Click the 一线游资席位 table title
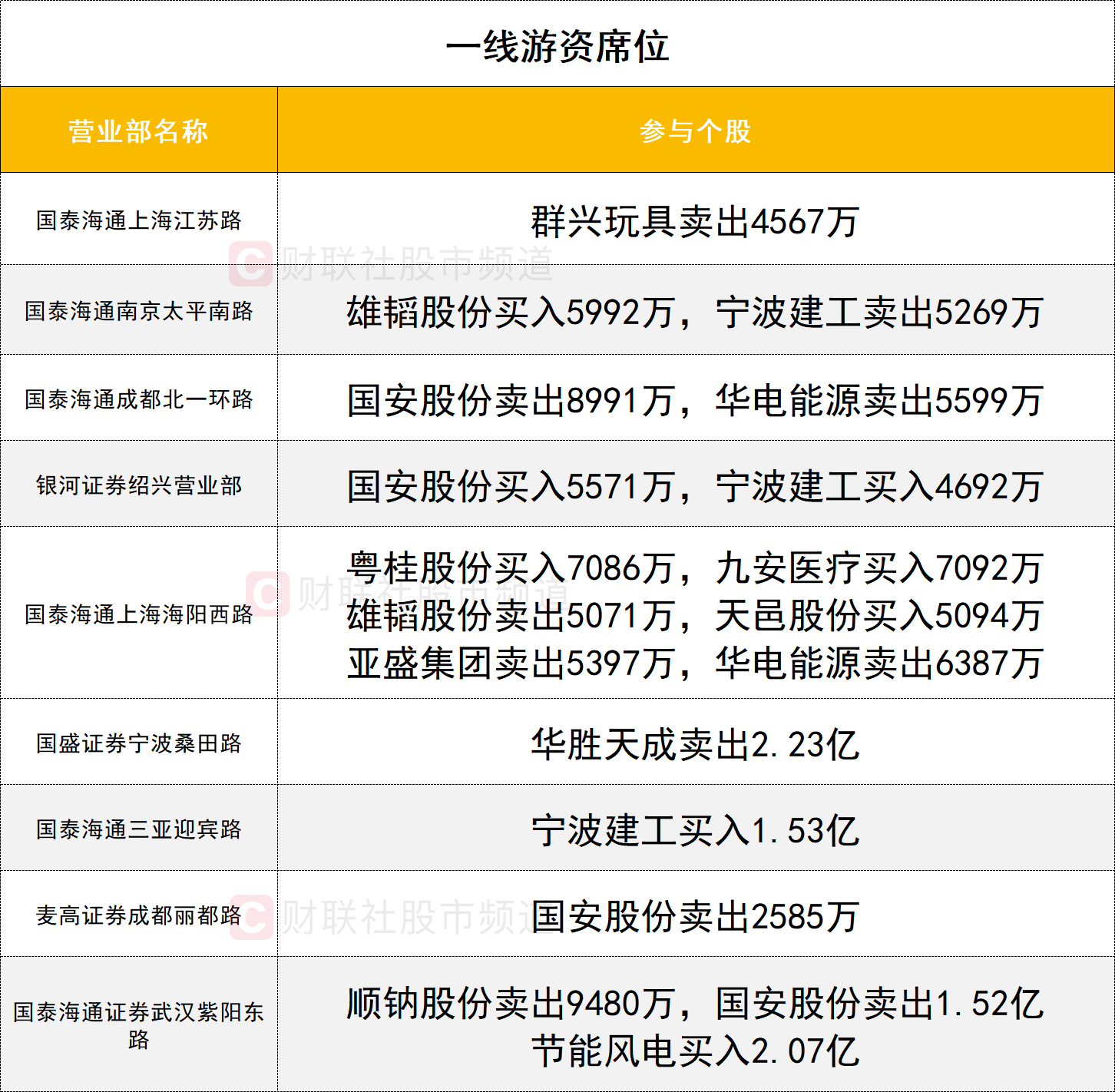 coord(557,46)
